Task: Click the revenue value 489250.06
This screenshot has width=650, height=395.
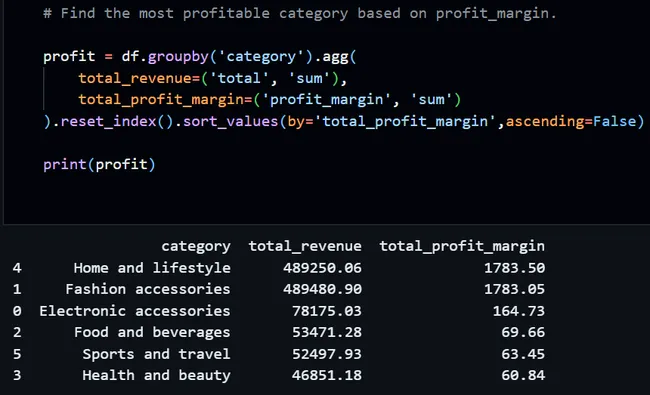Action: pyautogui.click(x=322, y=268)
